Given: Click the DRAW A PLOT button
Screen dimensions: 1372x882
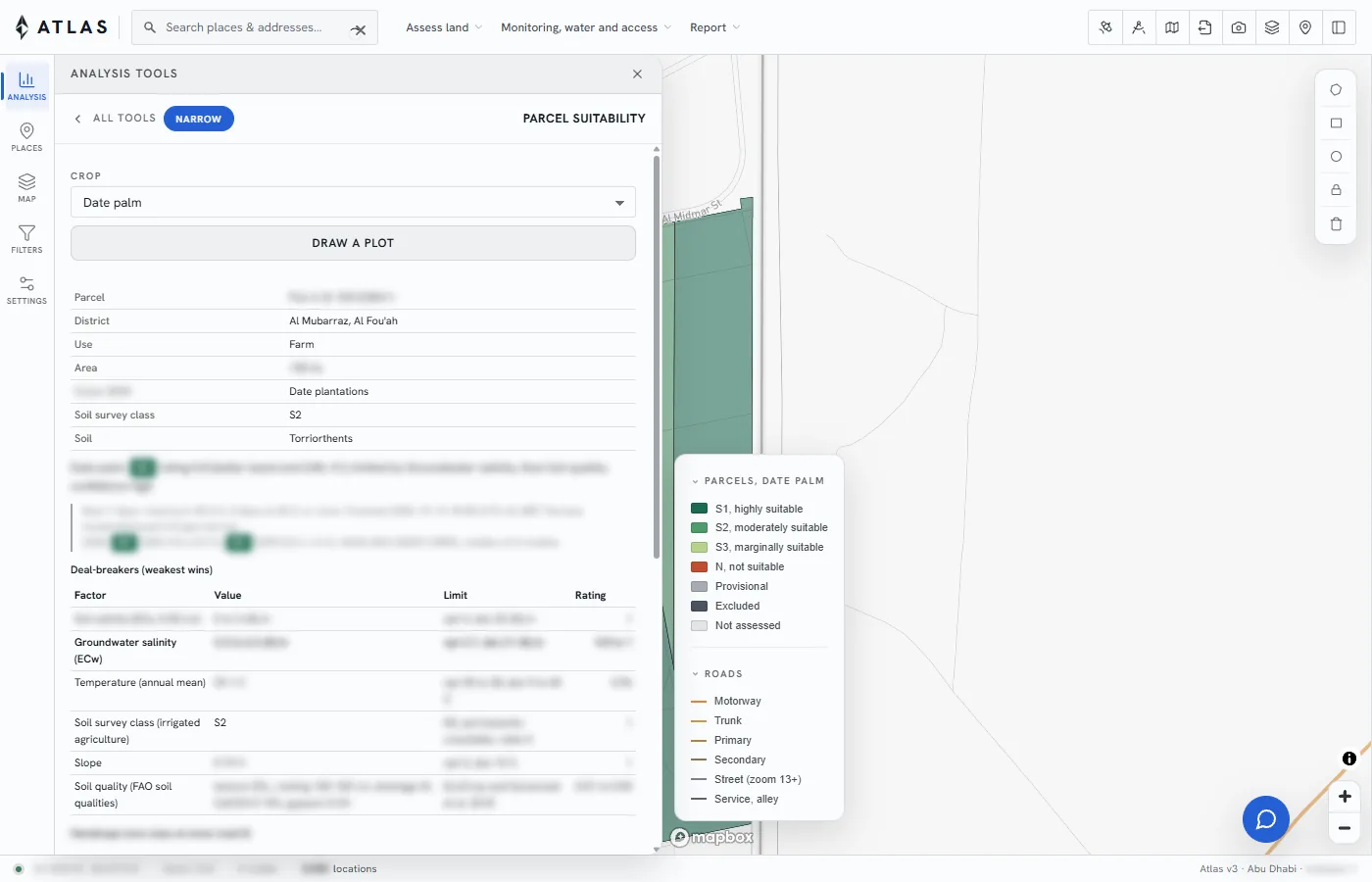Looking at the screenshot, I should point(353,243).
